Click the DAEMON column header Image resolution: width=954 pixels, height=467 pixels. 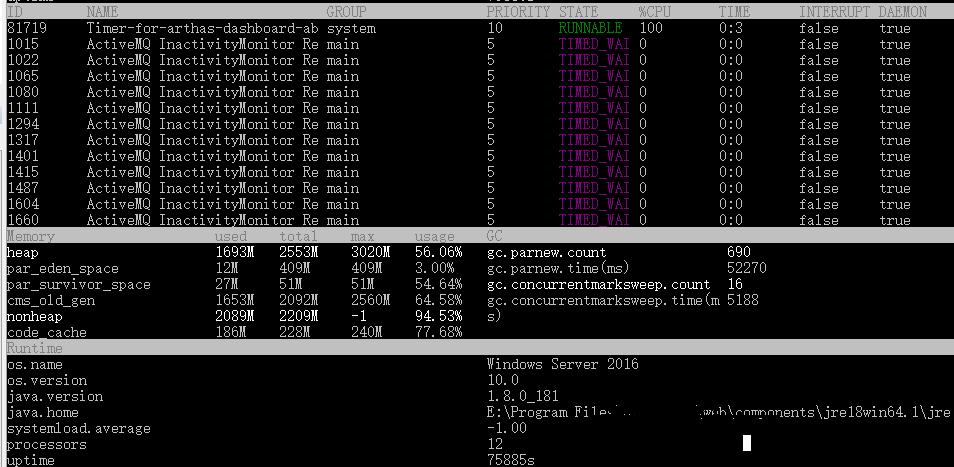tap(902, 12)
